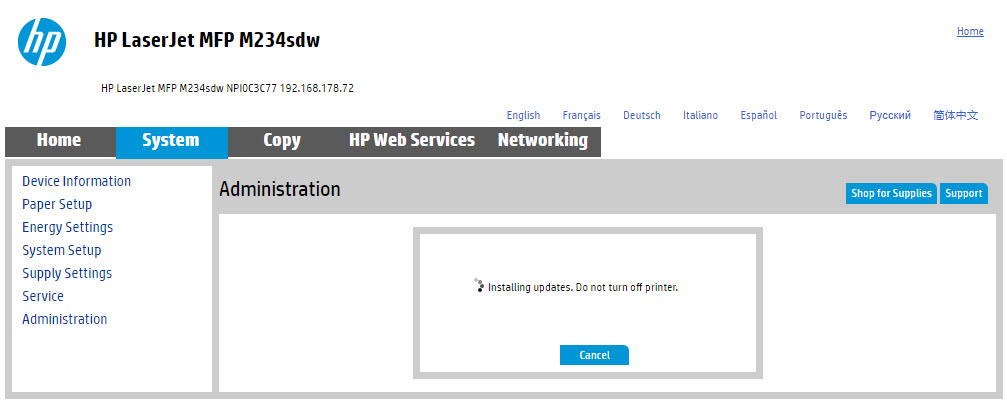Click the Administration page heading

[x=279, y=190]
